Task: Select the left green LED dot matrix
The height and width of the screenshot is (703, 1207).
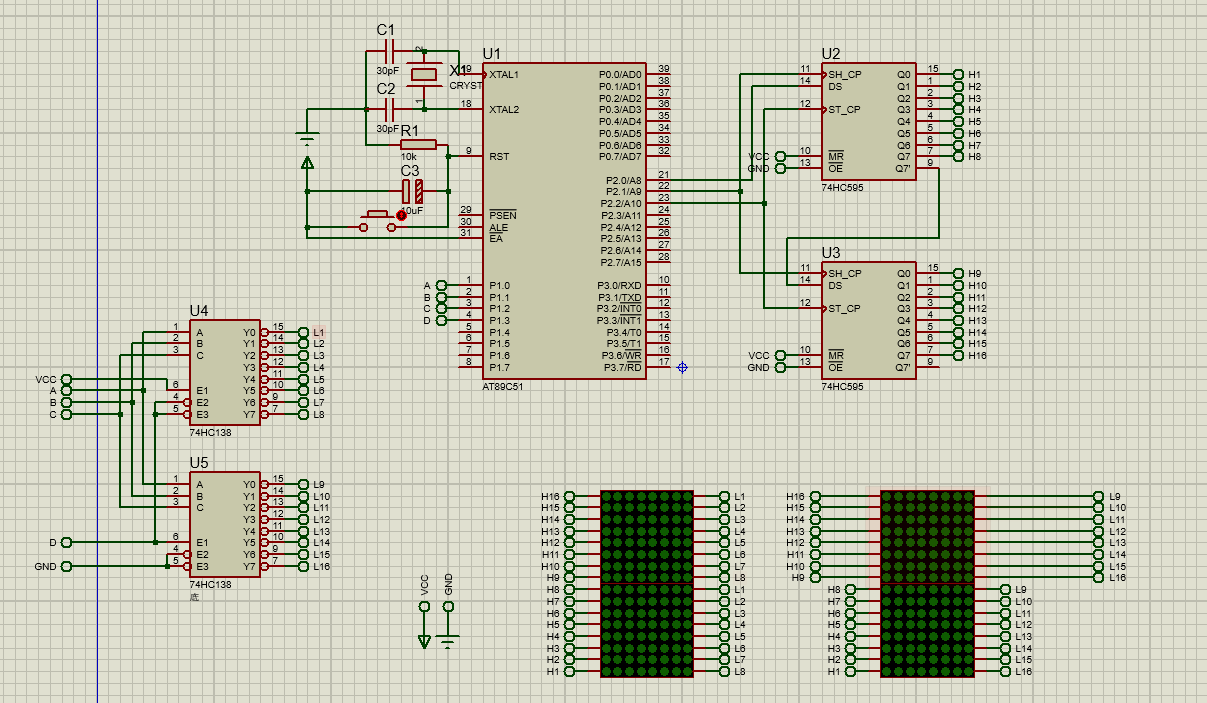Action: click(647, 584)
